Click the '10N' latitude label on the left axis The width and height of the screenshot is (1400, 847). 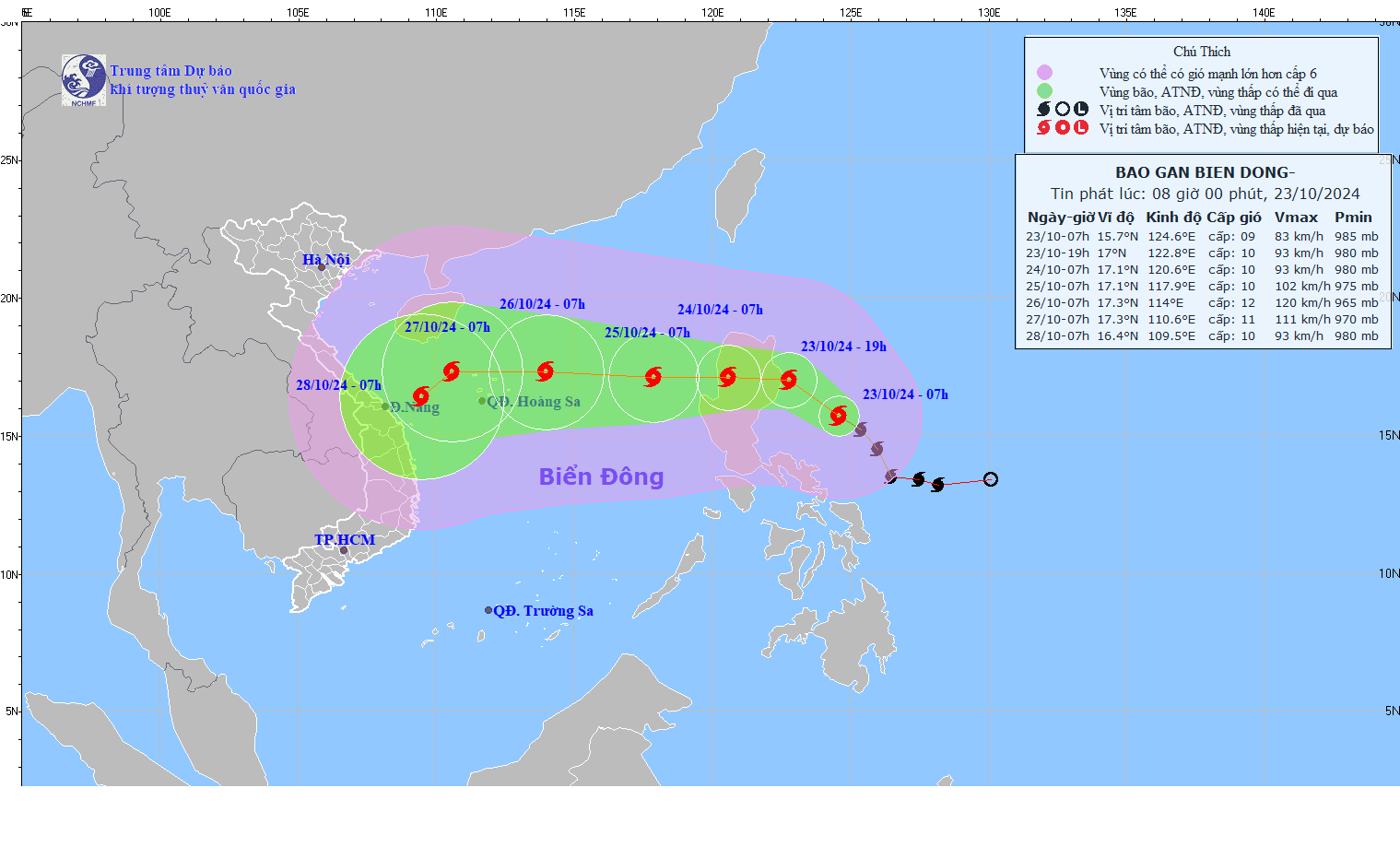(x=10, y=575)
